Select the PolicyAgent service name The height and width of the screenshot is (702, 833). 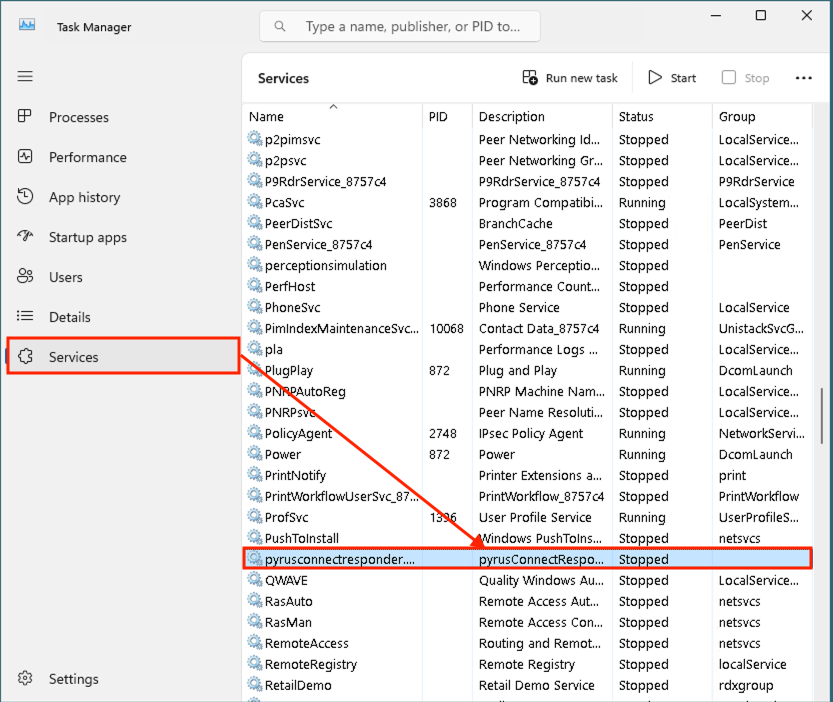(x=298, y=434)
